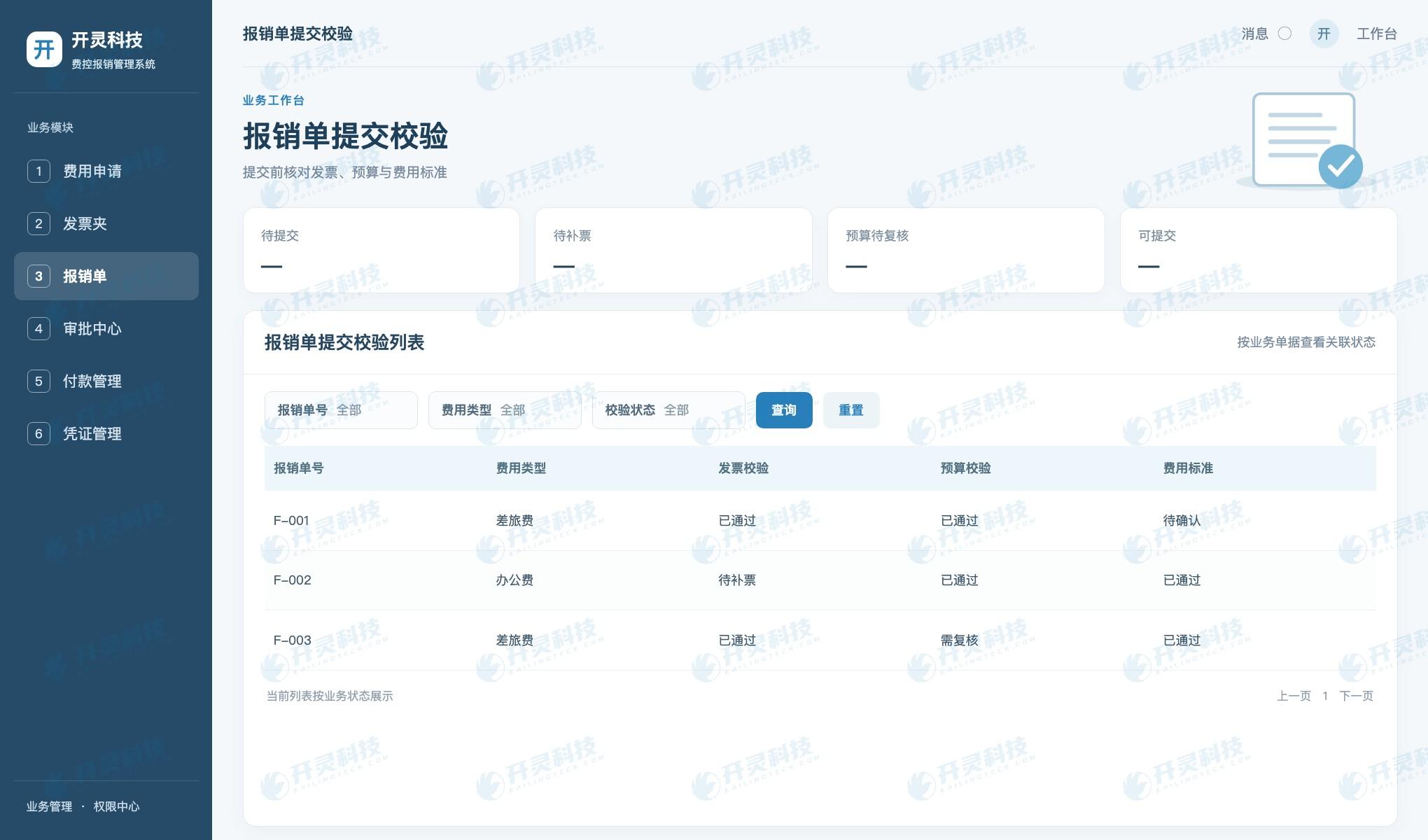
Task: Open the 待补票 summary card
Action: (x=673, y=251)
